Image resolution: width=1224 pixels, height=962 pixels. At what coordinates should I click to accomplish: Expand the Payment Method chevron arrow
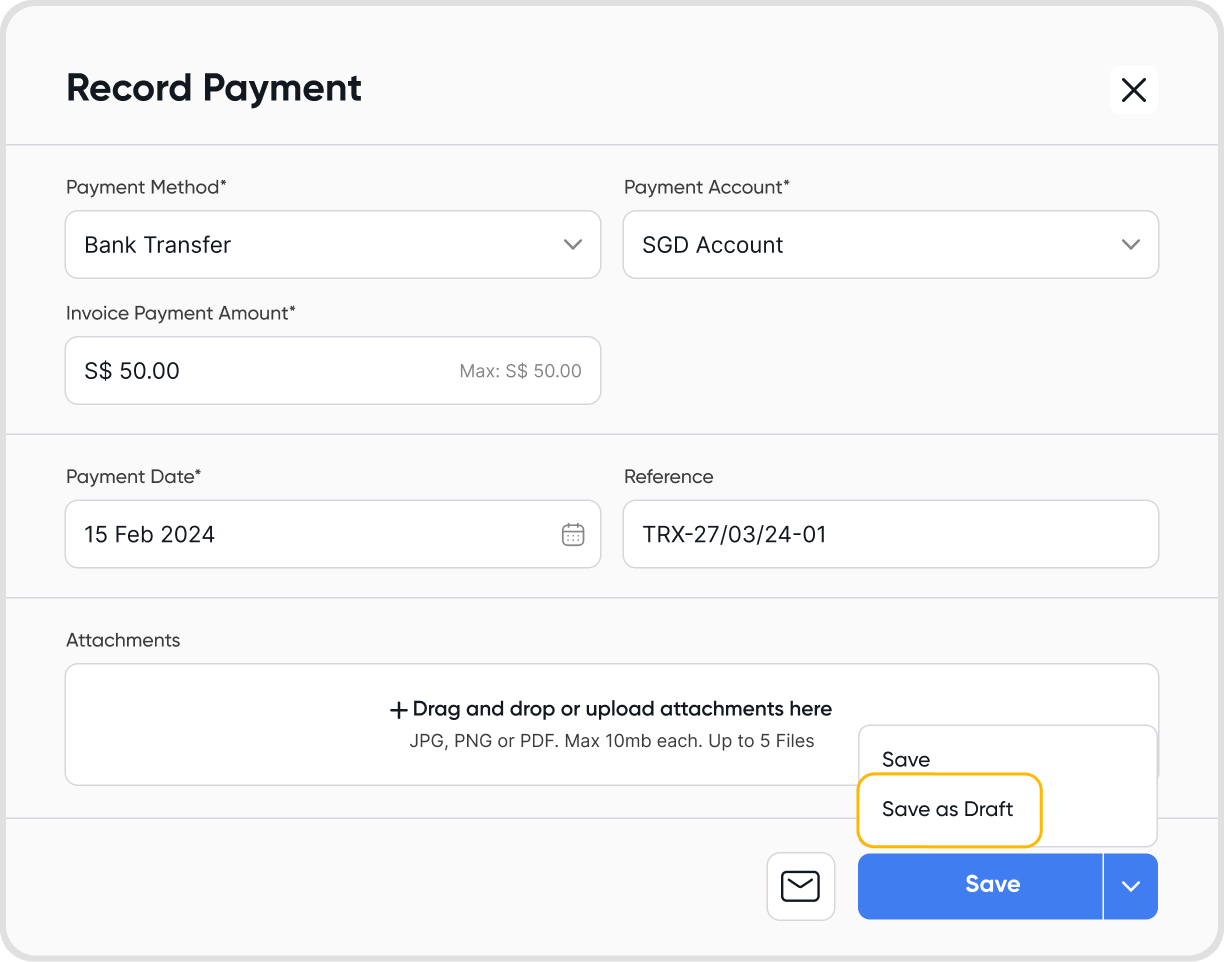click(x=573, y=244)
